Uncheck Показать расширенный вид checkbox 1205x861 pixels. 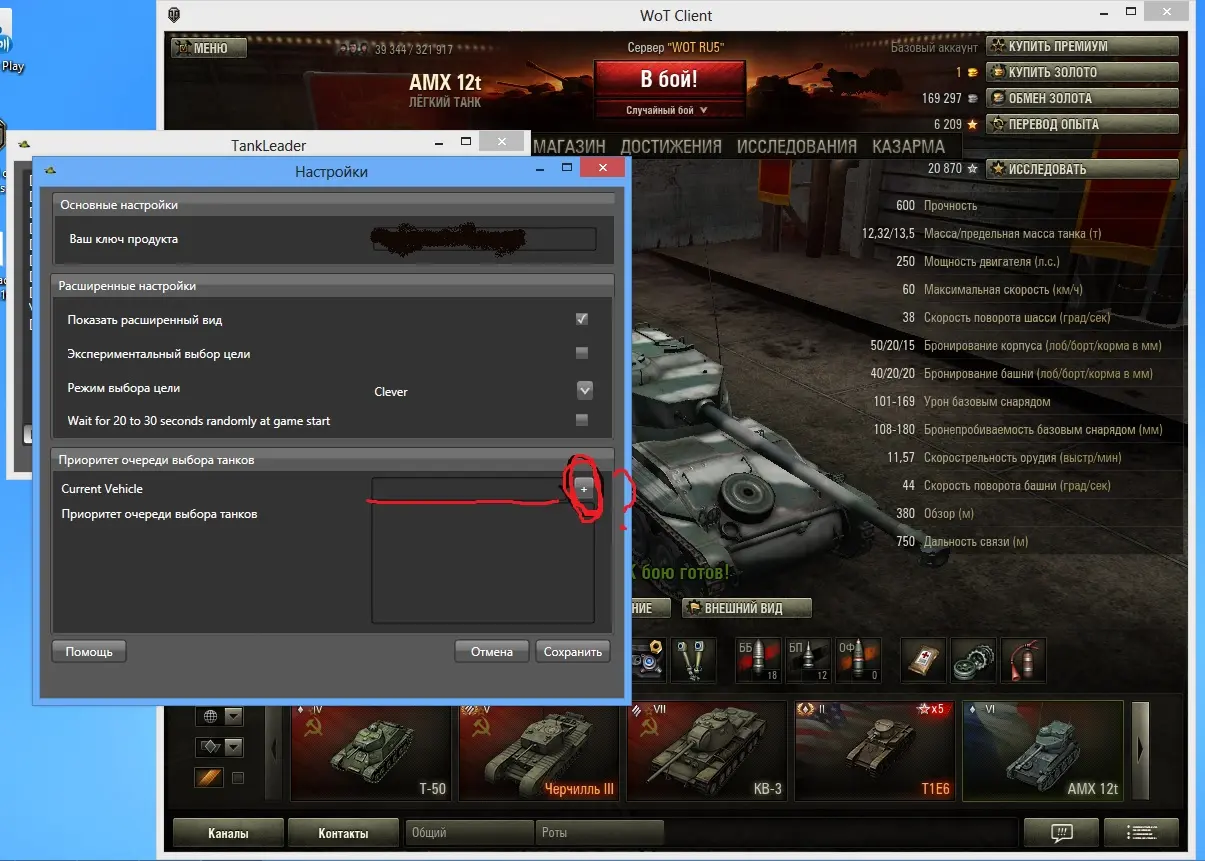582,320
